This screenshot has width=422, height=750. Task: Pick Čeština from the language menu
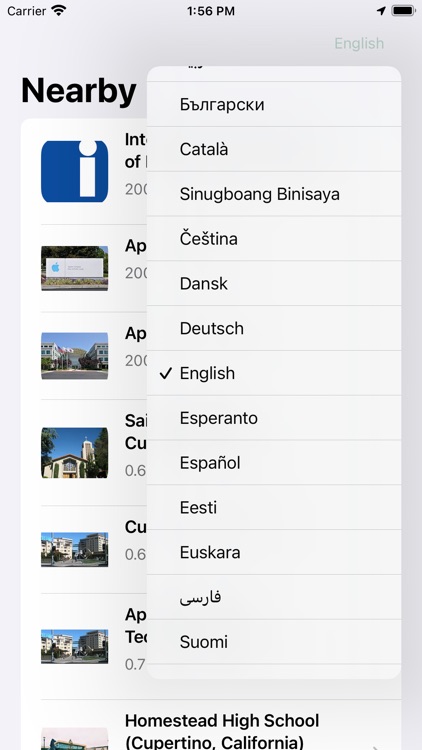coord(274,239)
